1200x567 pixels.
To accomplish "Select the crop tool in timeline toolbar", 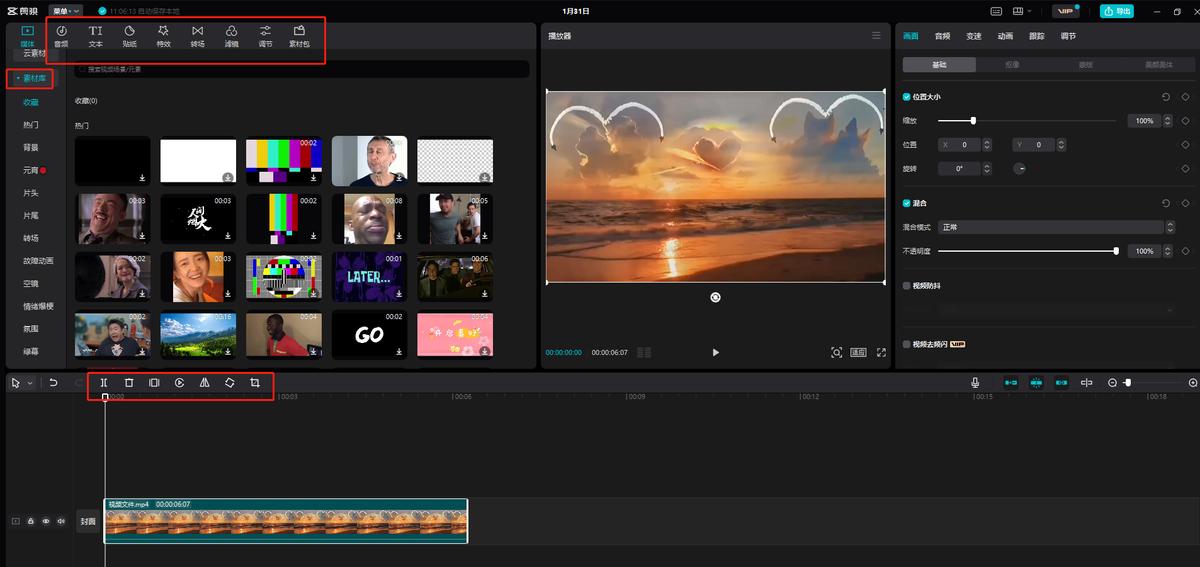I will [255, 383].
